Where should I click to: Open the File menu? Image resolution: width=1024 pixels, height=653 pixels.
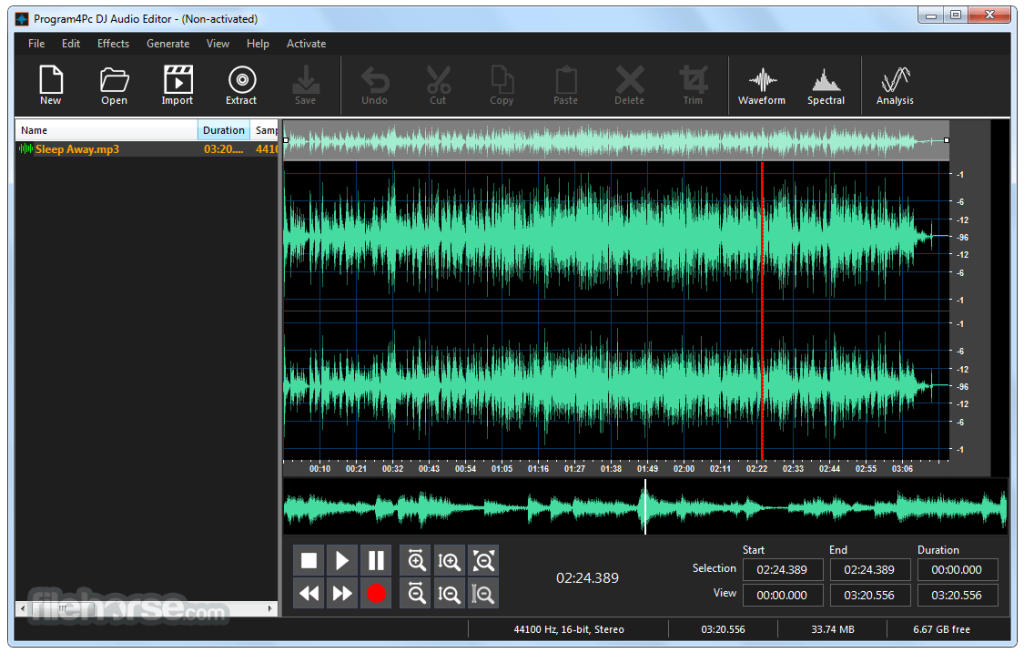click(x=37, y=44)
